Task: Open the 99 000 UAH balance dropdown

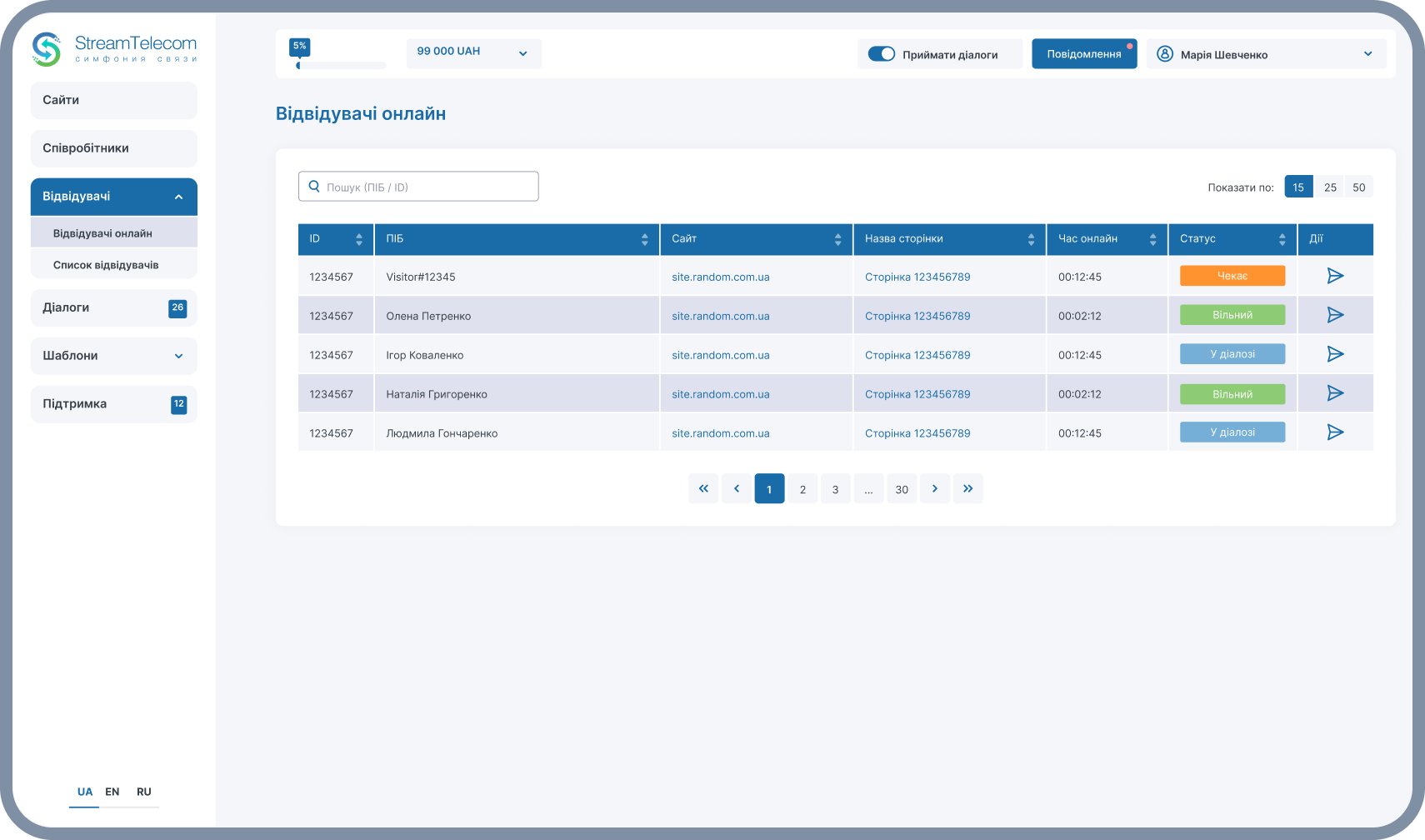Action: 473,52
